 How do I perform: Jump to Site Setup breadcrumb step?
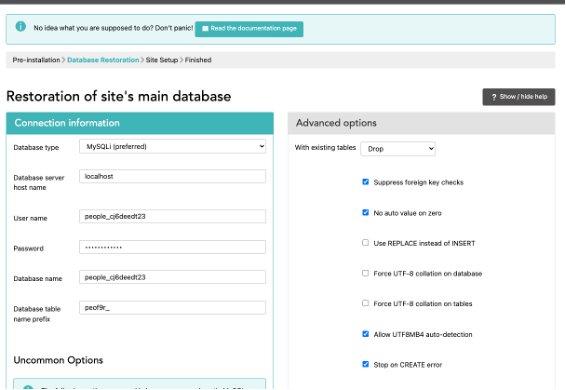pyautogui.click(x=162, y=60)
